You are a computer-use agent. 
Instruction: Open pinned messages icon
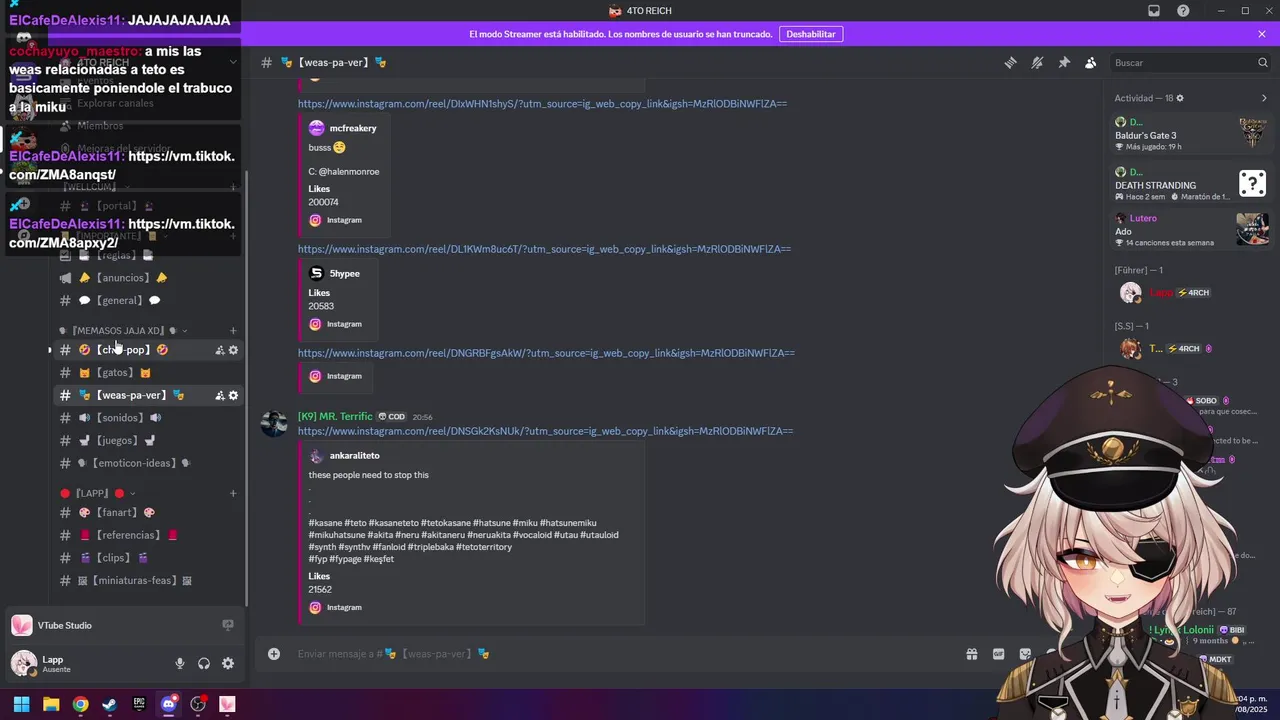point(1064,62)
